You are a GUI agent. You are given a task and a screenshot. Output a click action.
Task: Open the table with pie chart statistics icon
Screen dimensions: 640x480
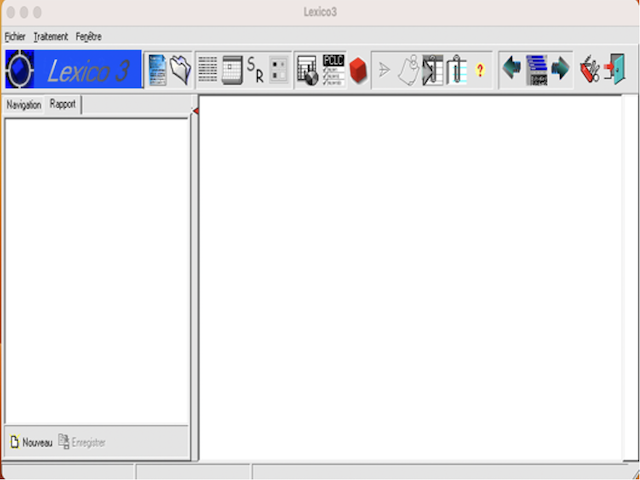click(x=307, y=70)
